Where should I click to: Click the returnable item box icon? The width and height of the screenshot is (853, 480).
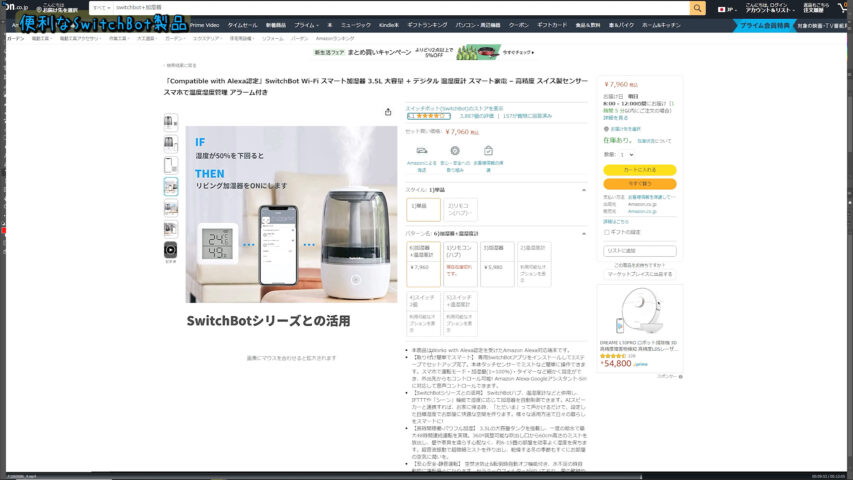click(x=488, y=151)
